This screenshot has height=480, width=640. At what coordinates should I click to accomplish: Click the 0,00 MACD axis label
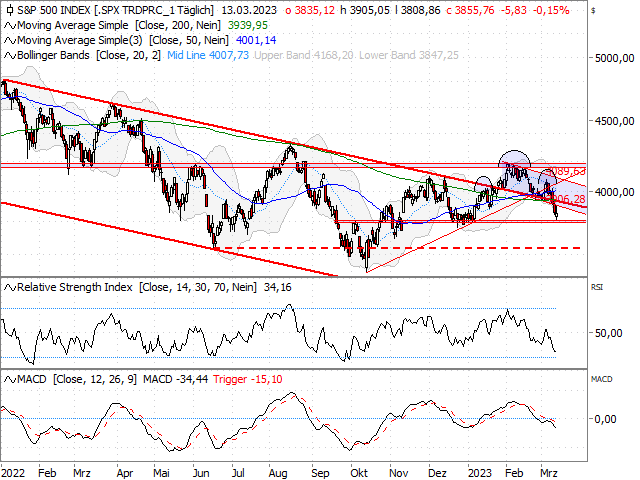click(x=606, y=419)
